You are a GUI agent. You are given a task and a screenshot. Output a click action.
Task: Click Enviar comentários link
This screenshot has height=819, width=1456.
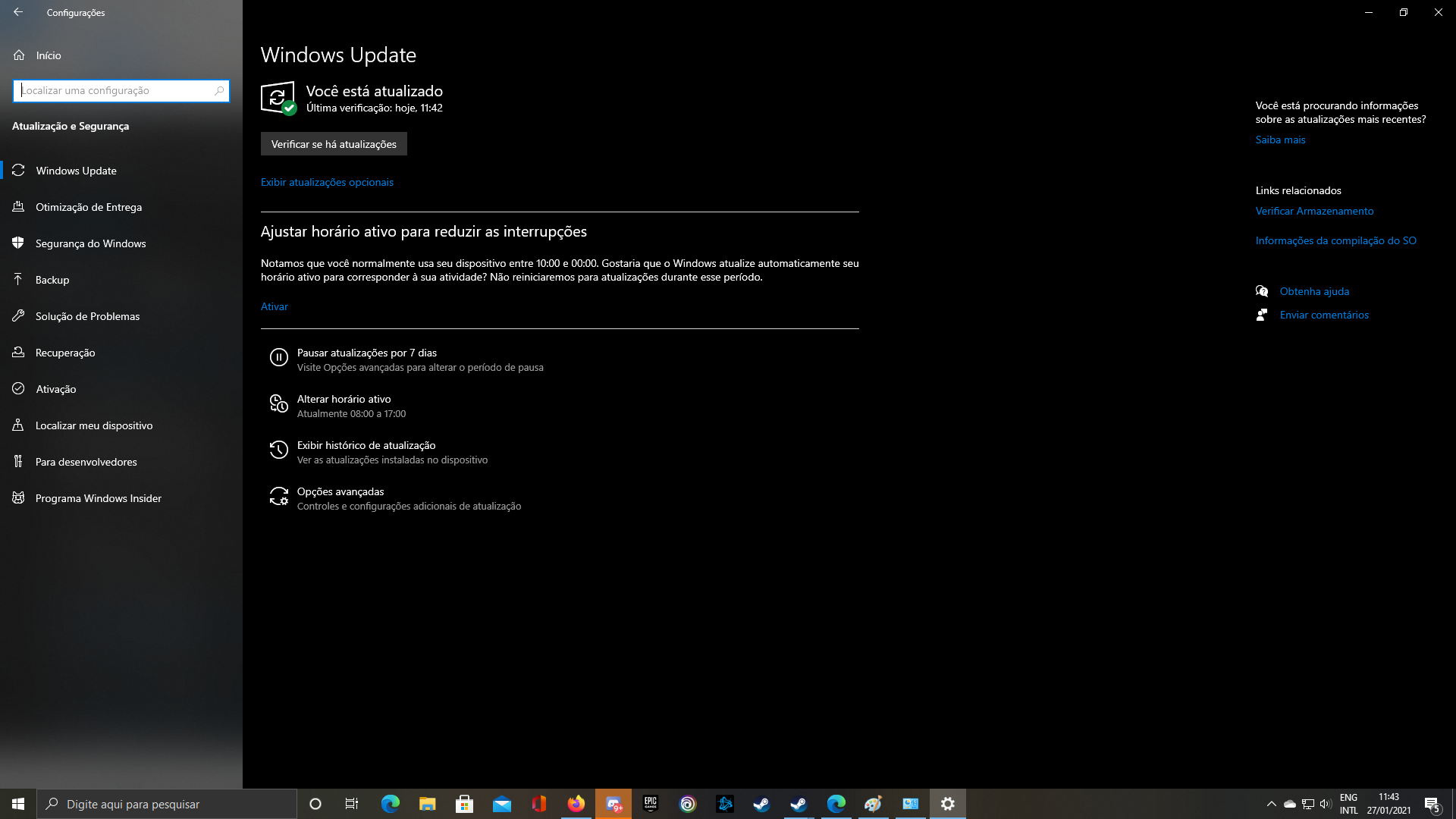[1324, 315]
